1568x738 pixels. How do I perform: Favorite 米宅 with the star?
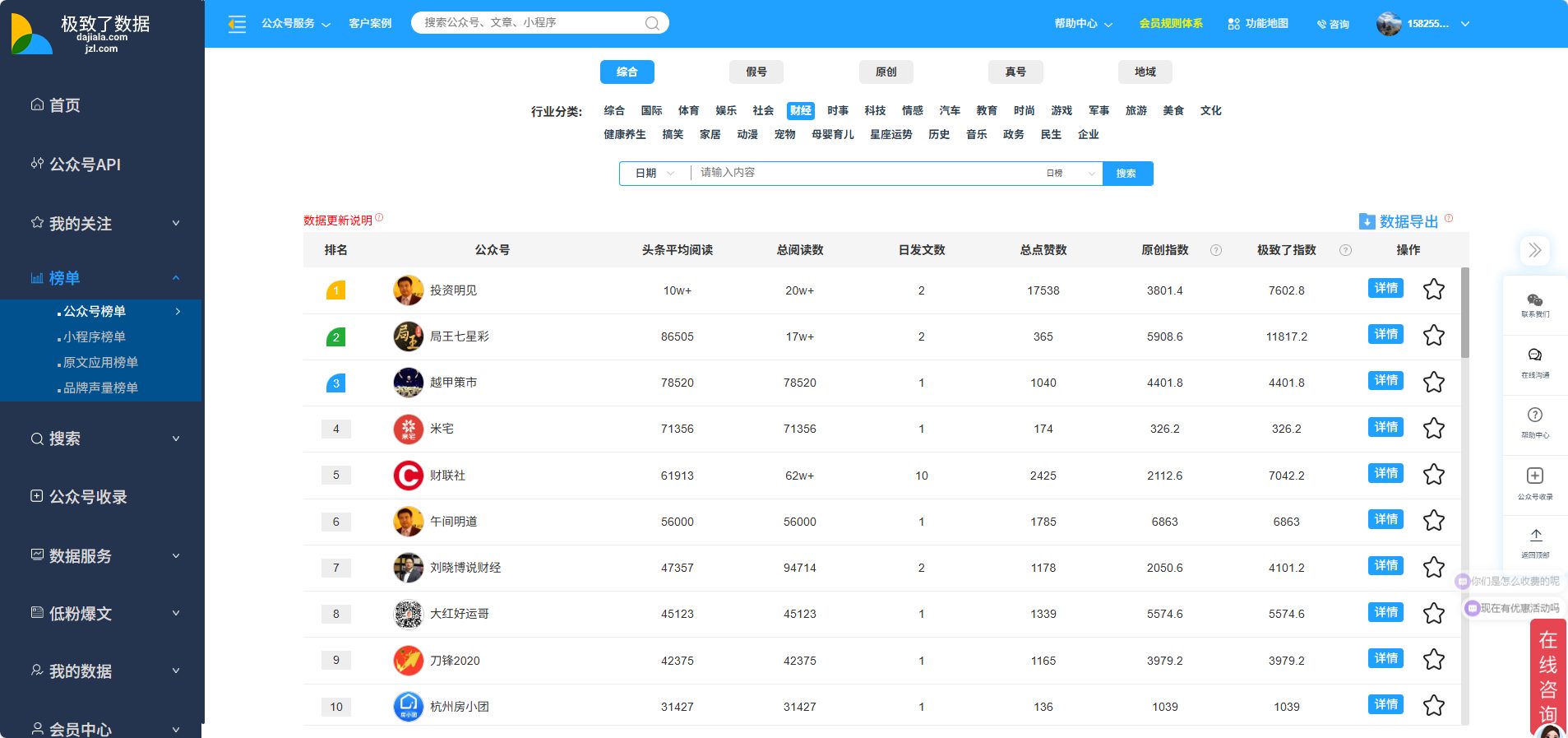pos(1433,428)
